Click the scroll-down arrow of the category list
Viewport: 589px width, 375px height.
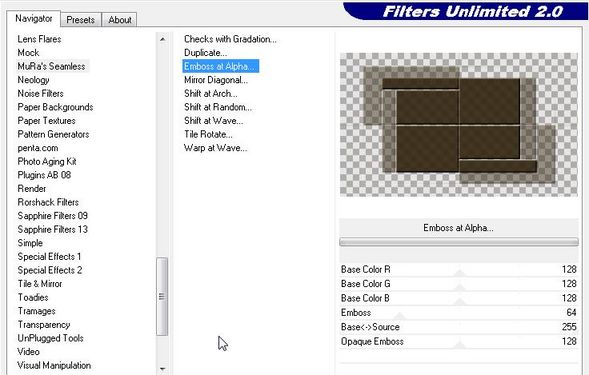point(162,369)
